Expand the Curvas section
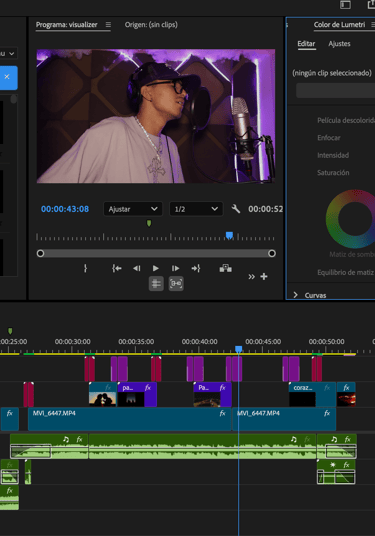 coord(295,295)
